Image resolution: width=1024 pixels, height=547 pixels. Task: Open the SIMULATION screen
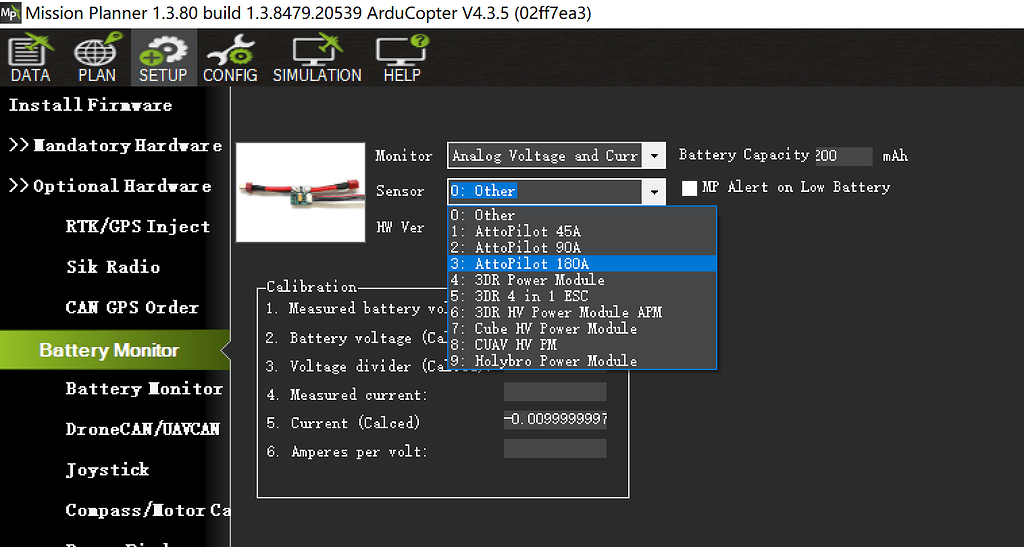(317, 59)
